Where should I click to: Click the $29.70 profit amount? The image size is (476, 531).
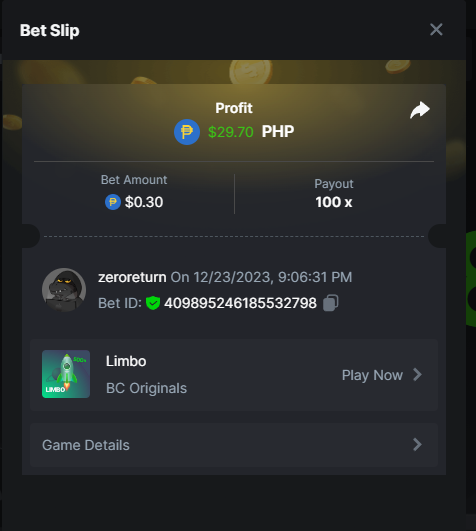(x=231, y=132)
